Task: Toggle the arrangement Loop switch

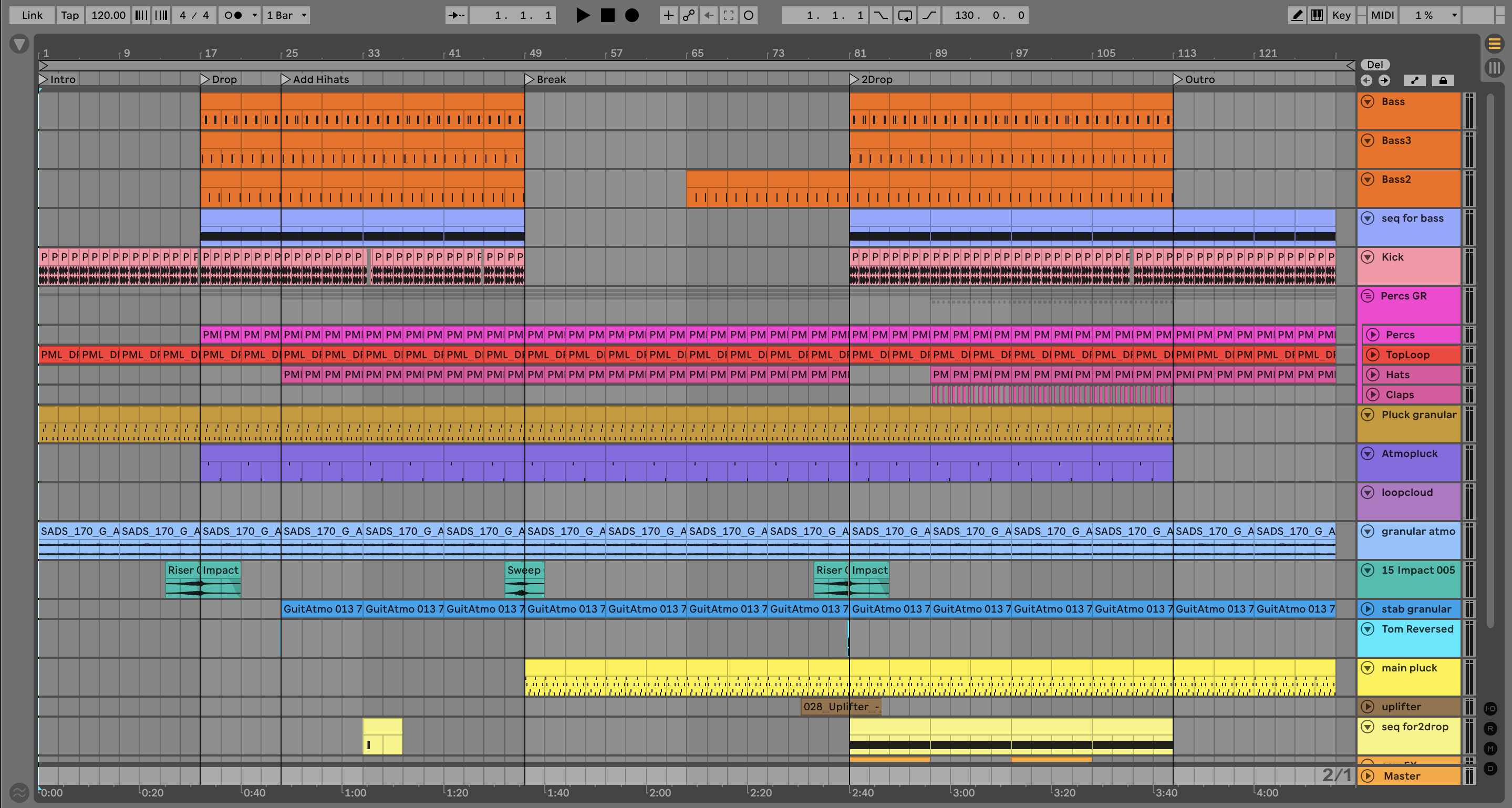Action: [905, 15]
